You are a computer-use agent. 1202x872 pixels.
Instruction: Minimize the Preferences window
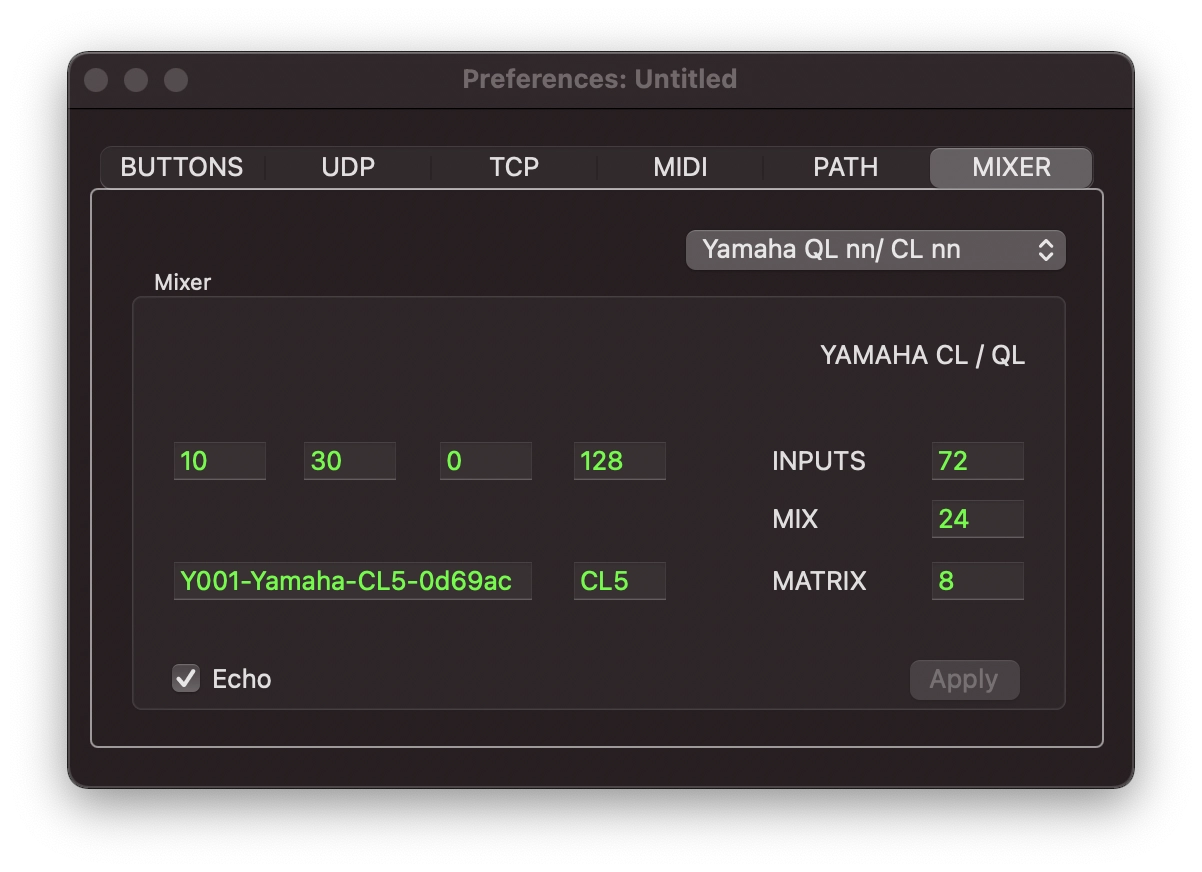pos(136,80)
